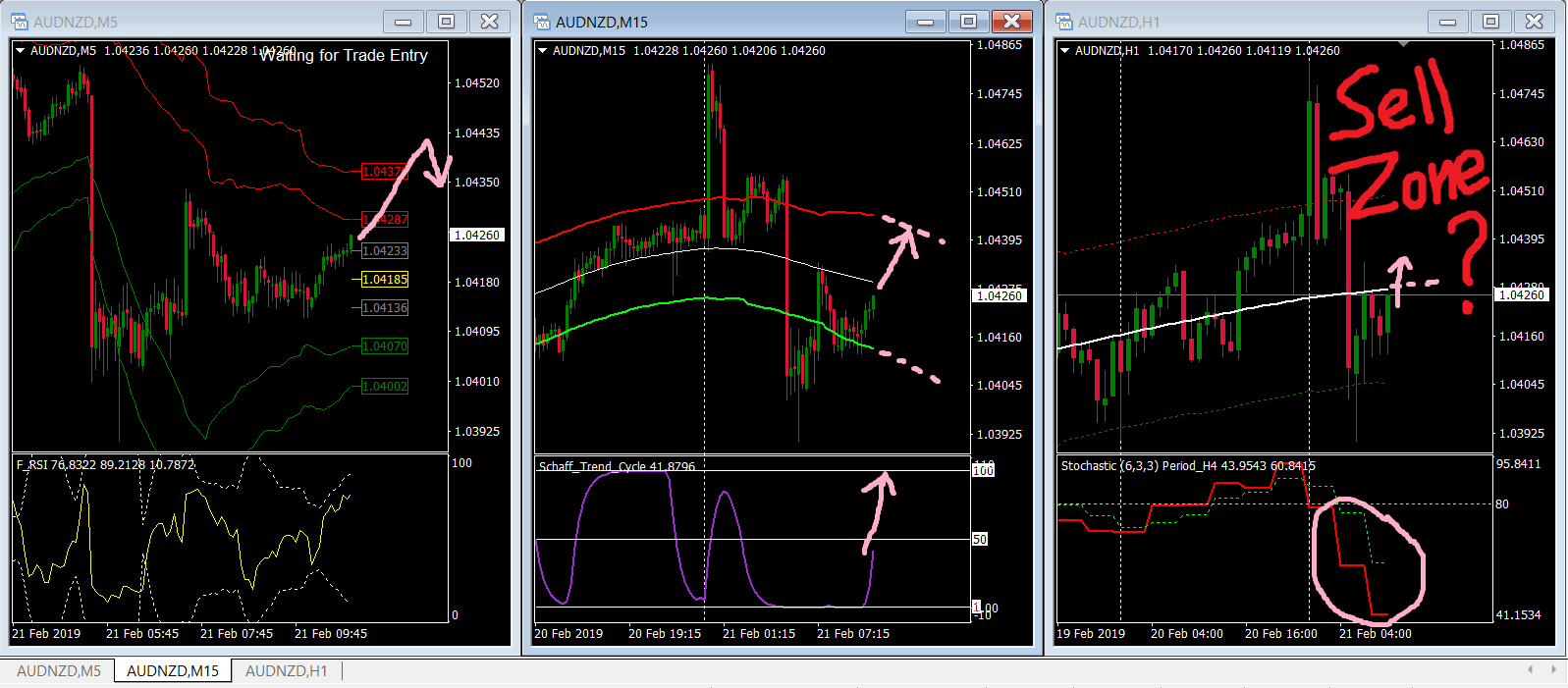The width and height of the screenshot is (1568, 688).
Task: Select the green 1.04070 level label on M5
Action: click(385, 346)
